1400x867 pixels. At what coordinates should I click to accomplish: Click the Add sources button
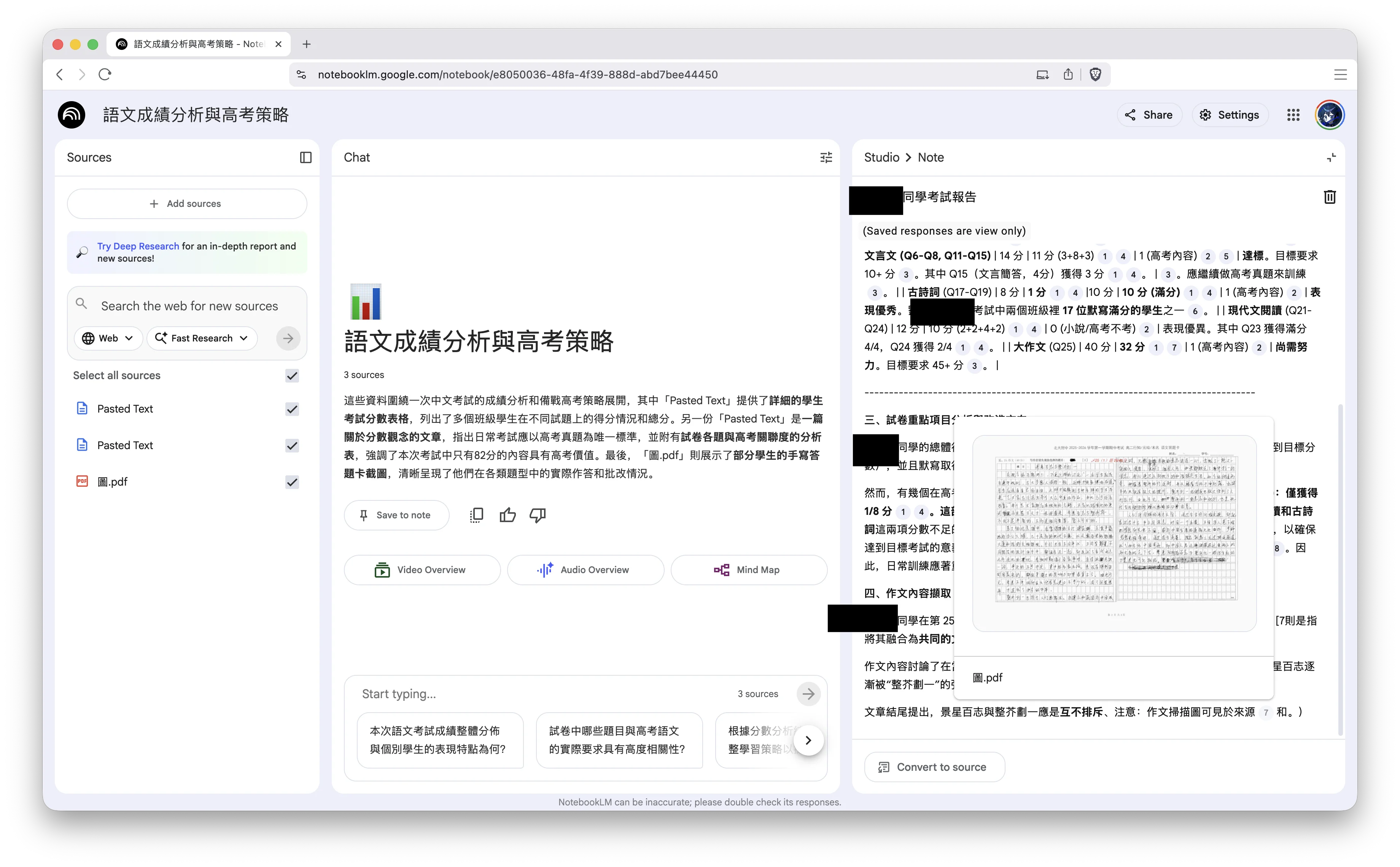187,203
